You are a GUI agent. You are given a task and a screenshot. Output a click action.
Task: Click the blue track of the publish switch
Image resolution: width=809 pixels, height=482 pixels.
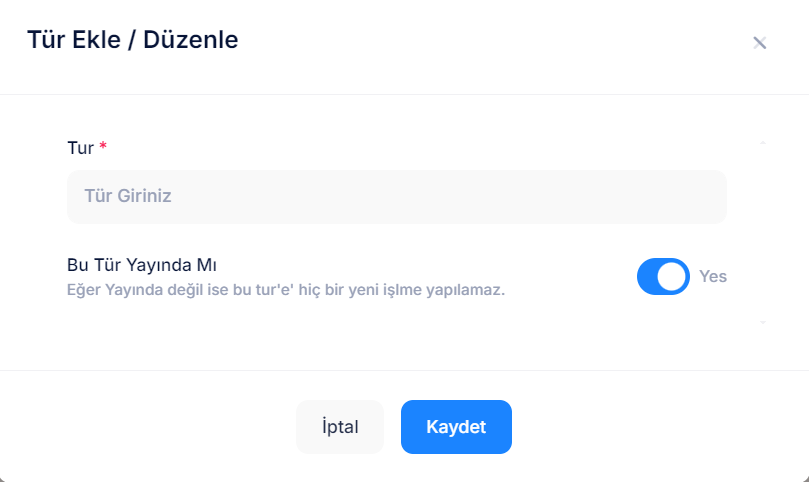pyautogui.click(x=648, y=277)
